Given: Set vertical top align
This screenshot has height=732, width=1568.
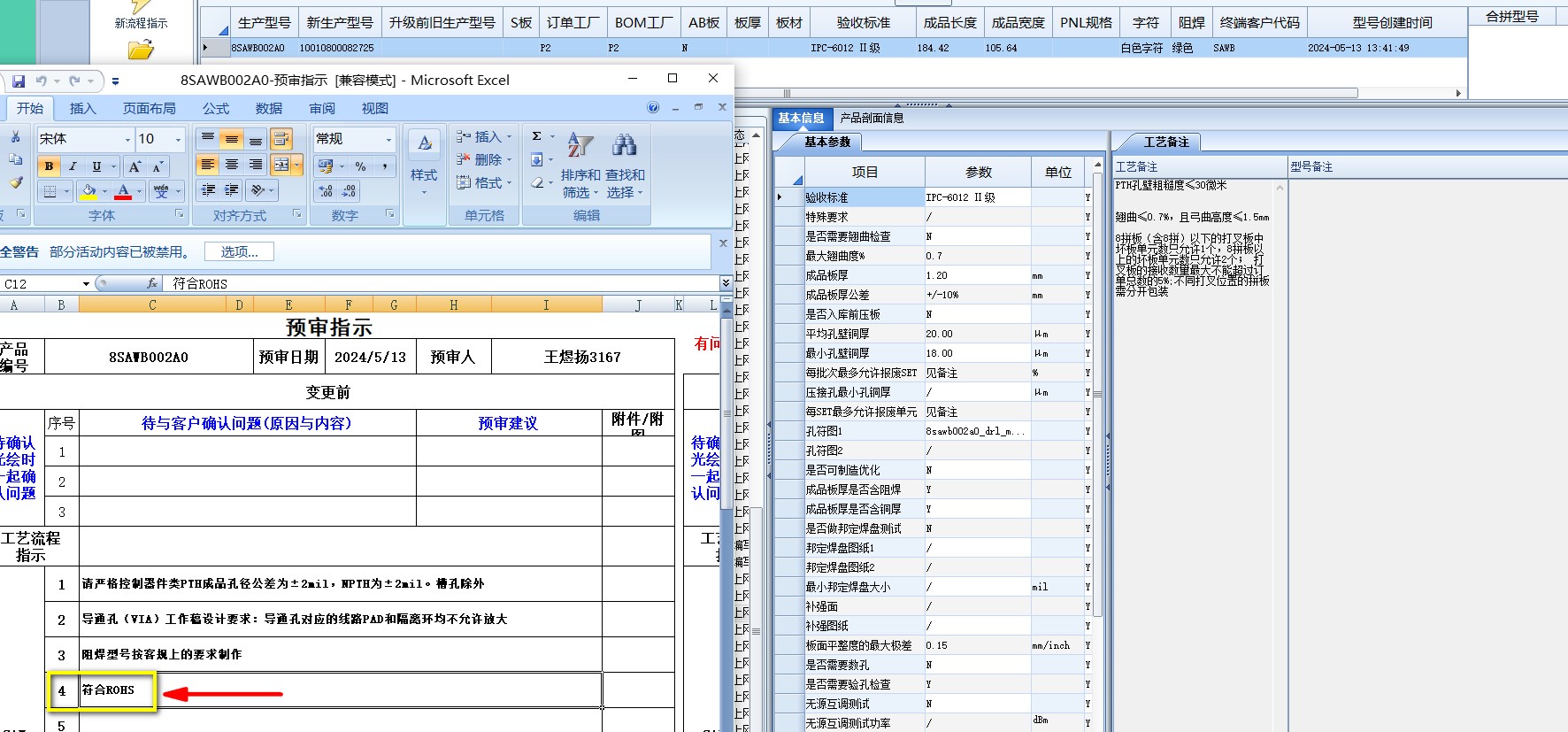Looking at the screenshot, I should (x=208, y=138).
